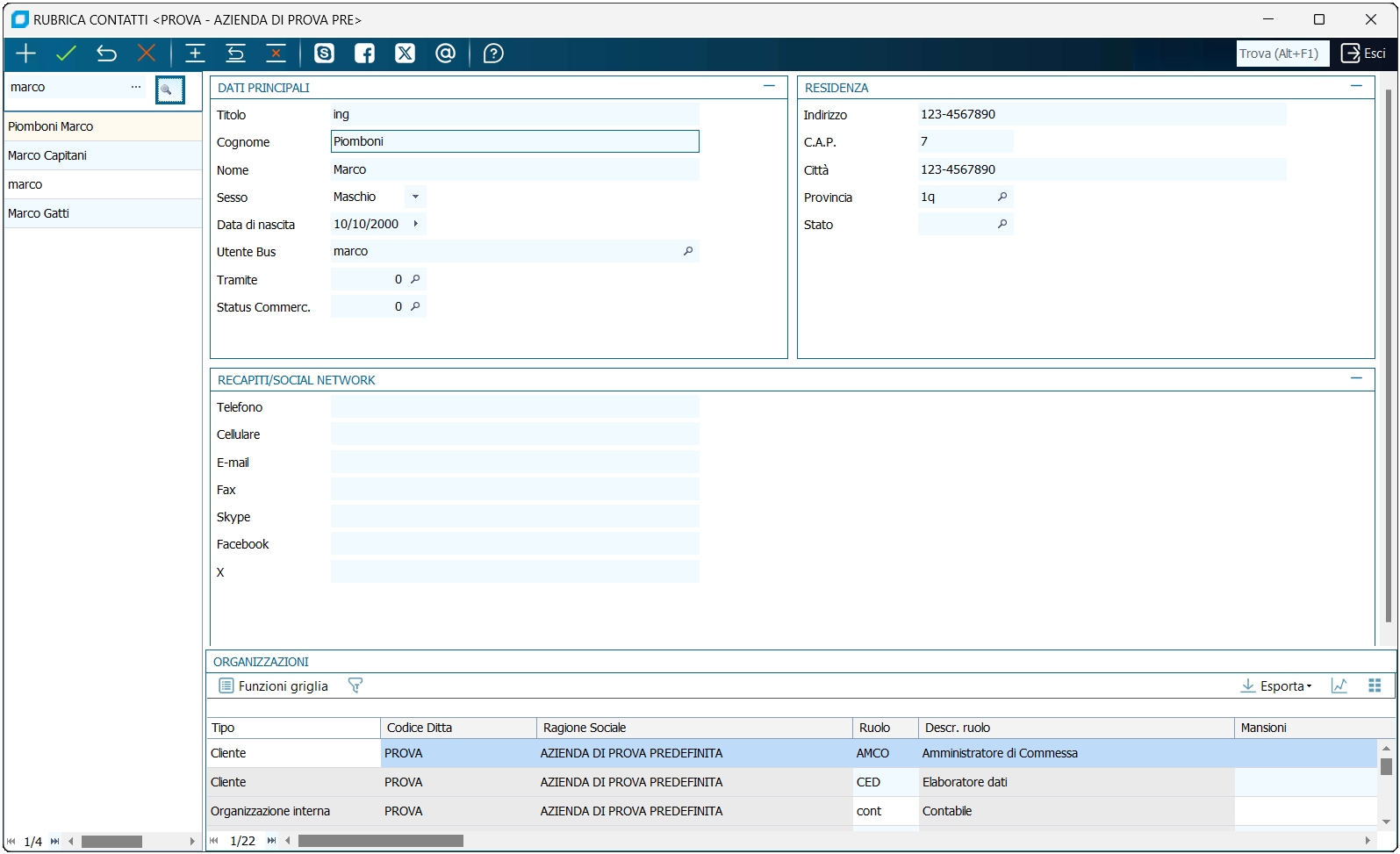Click the organizations grid horizontal scrollbar

381,841
